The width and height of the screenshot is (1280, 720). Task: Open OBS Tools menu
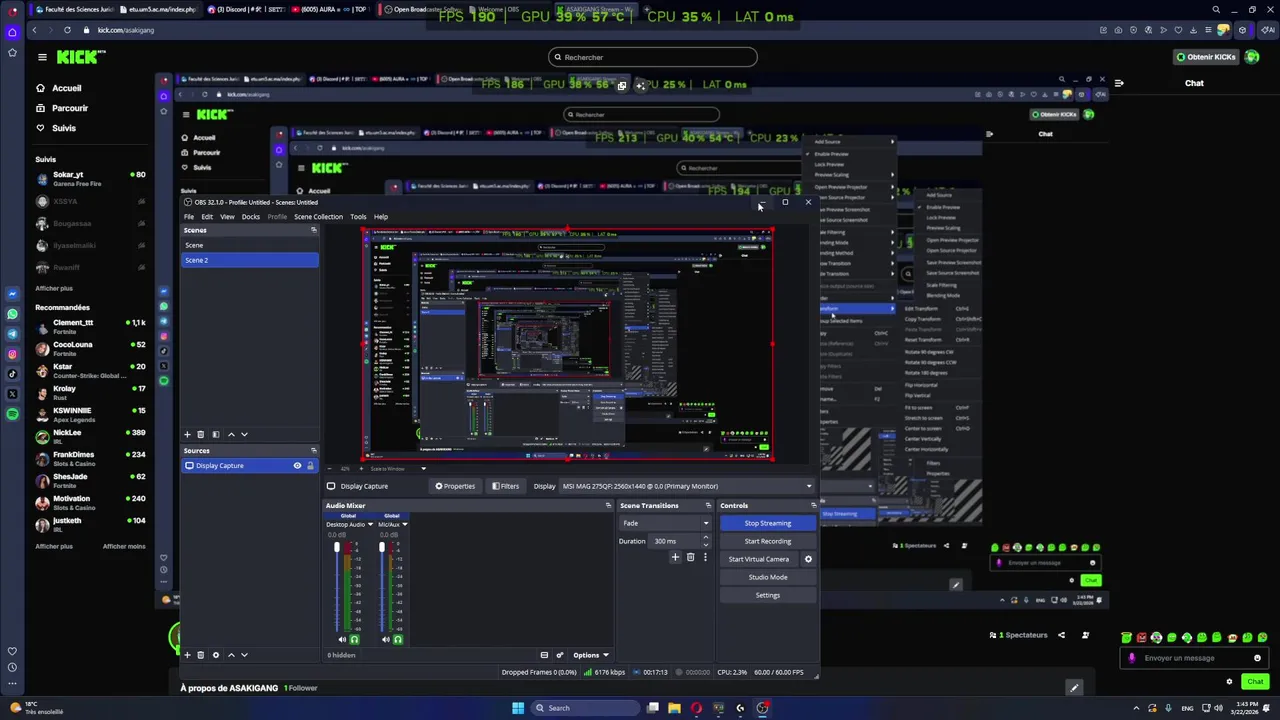(x=358, y=217)
